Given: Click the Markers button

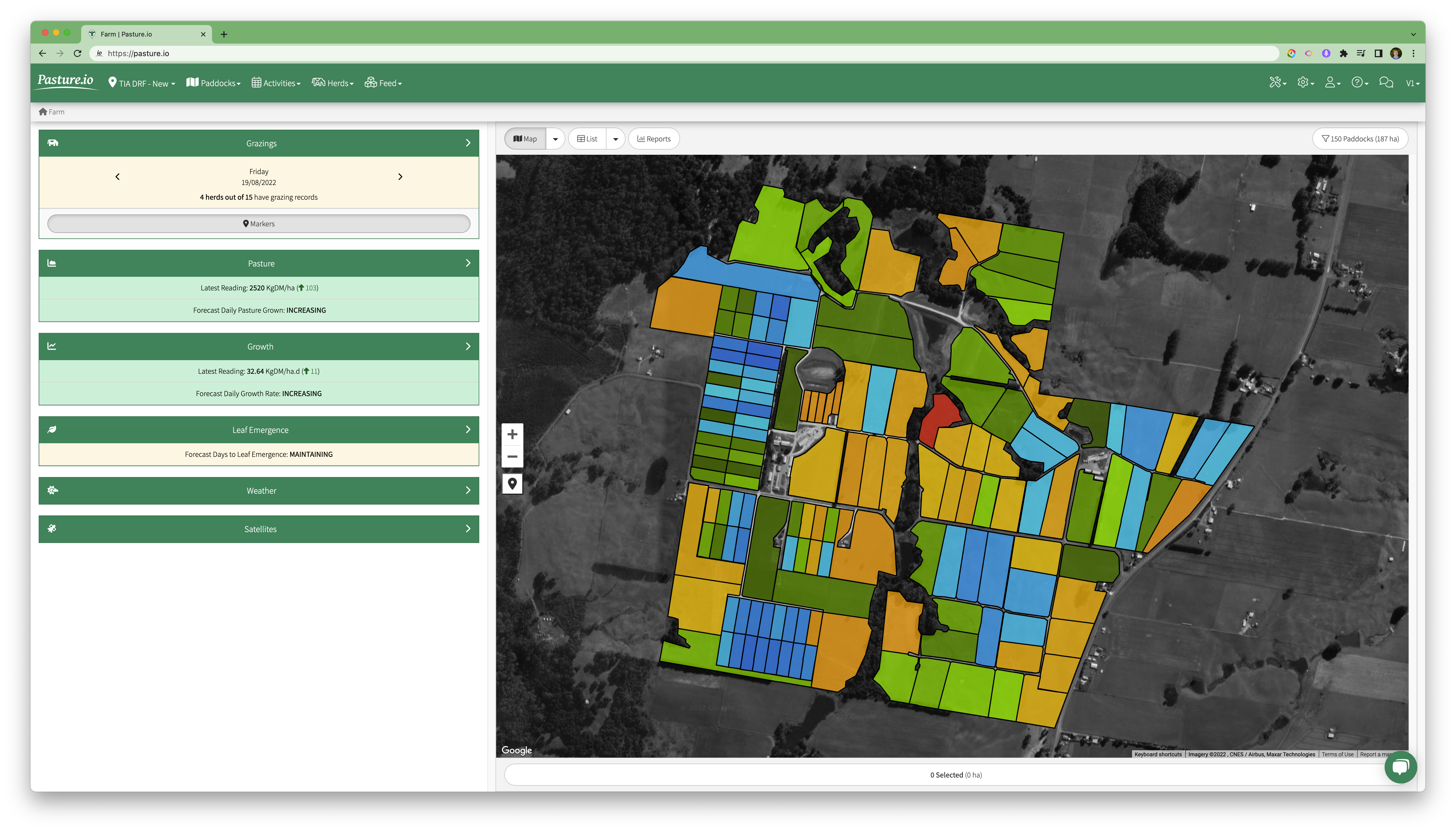Looking at the screenshot, I should point(259,224).
